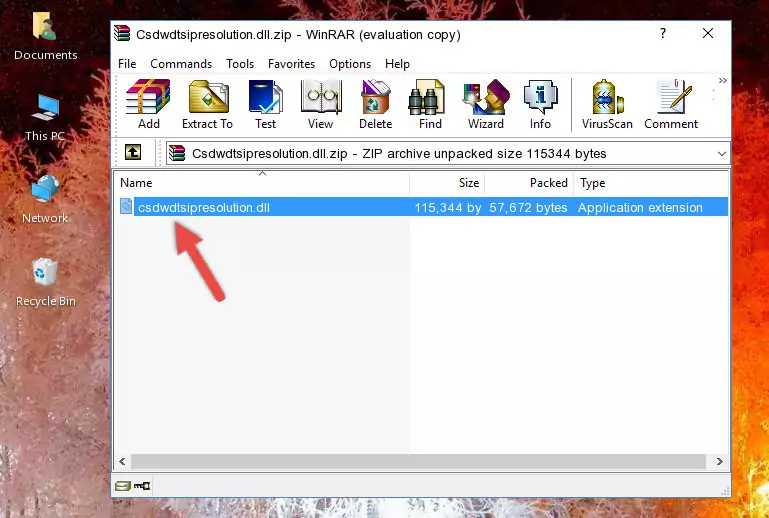
Task: Click the dll file icon in list
Action: tap(126, 207)
